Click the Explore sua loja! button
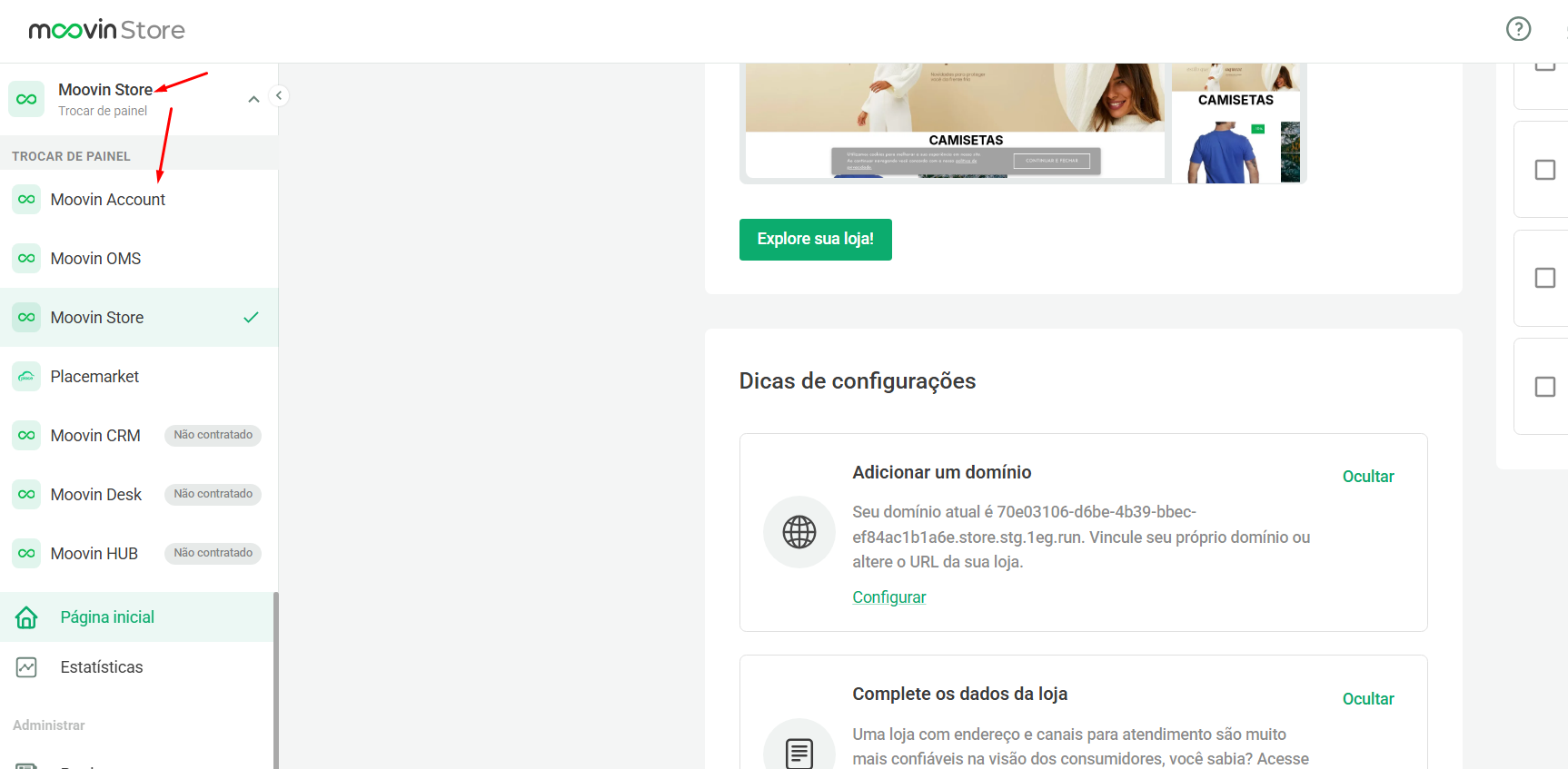Screen dimensions: 1568x769 815,240
